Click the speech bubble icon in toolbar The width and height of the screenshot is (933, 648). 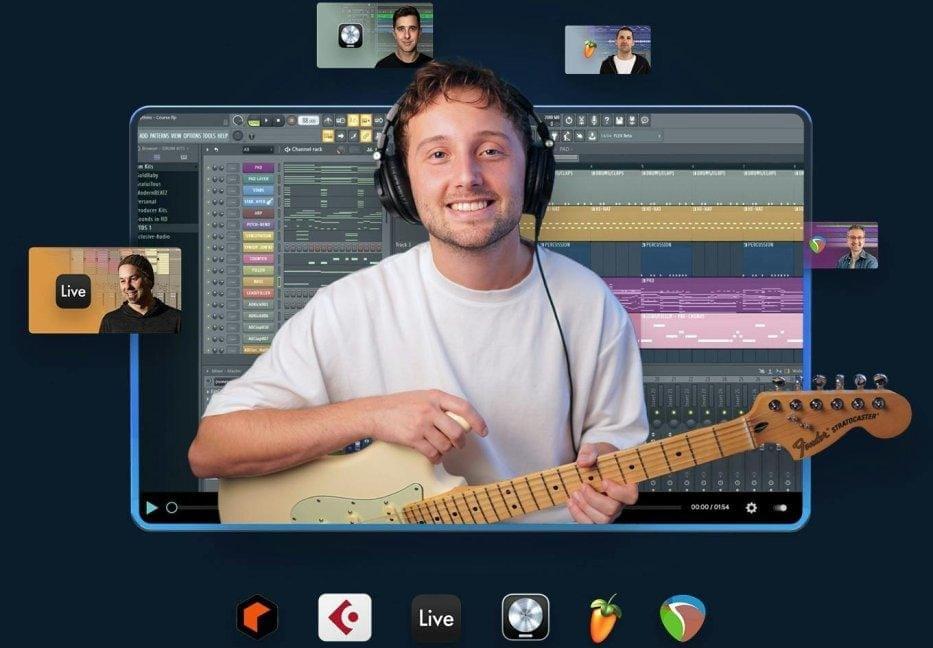pyautogui.click(x=645, y=120)
